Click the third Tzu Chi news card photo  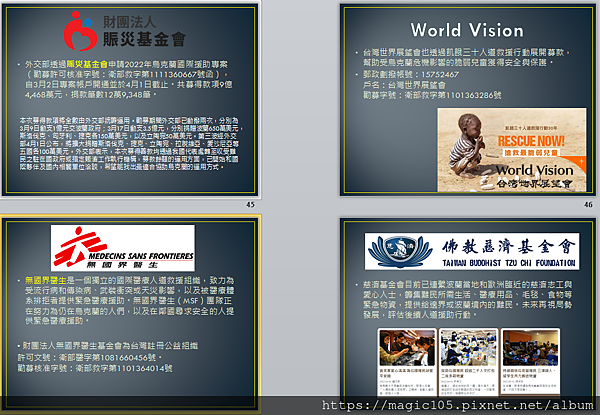(530, 348)
